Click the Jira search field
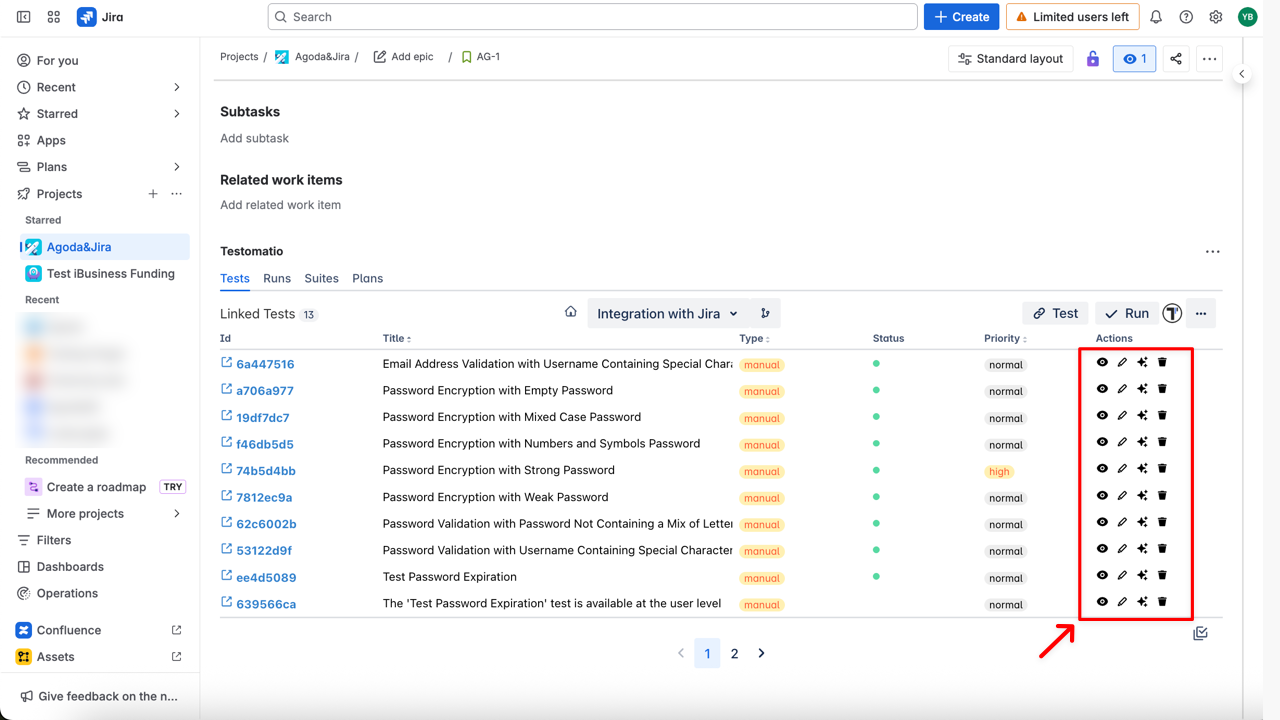This screenshot has height=720, width=1280. [x=592, y=17]
